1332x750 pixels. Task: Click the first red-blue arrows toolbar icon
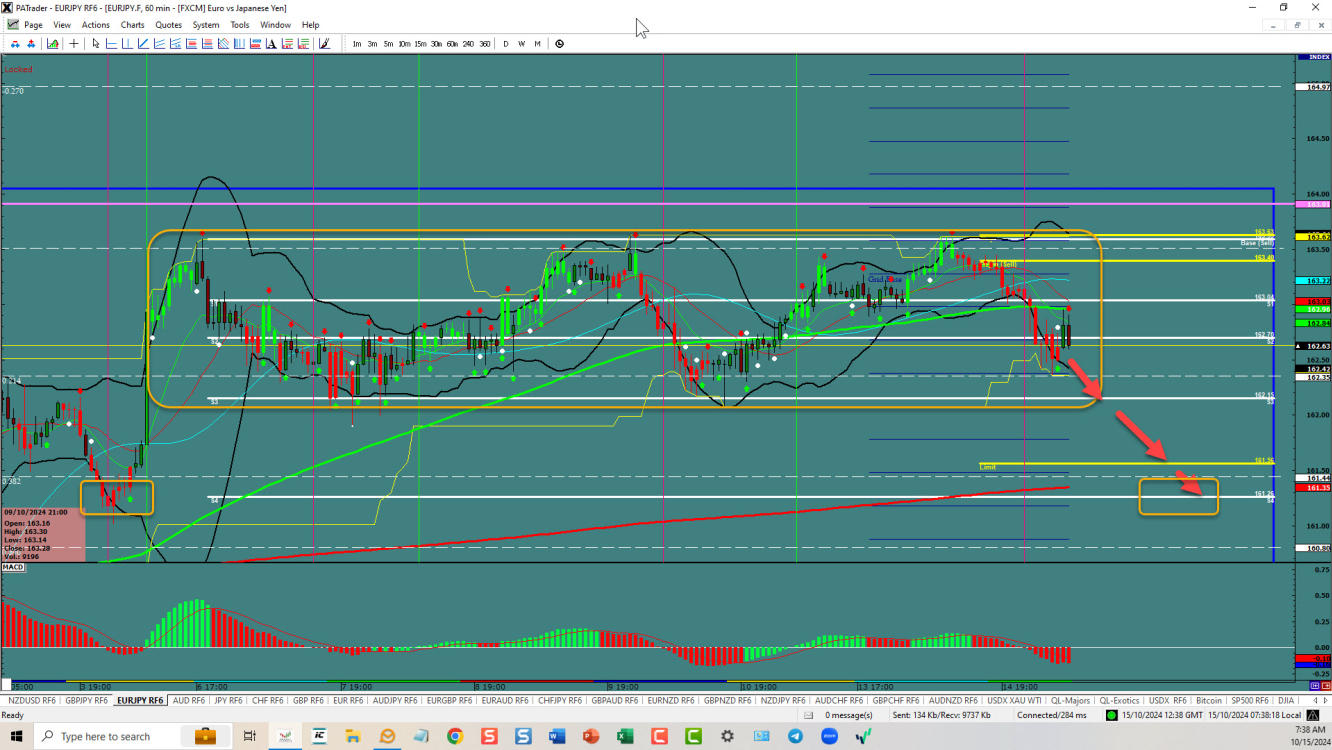point(15,44)
